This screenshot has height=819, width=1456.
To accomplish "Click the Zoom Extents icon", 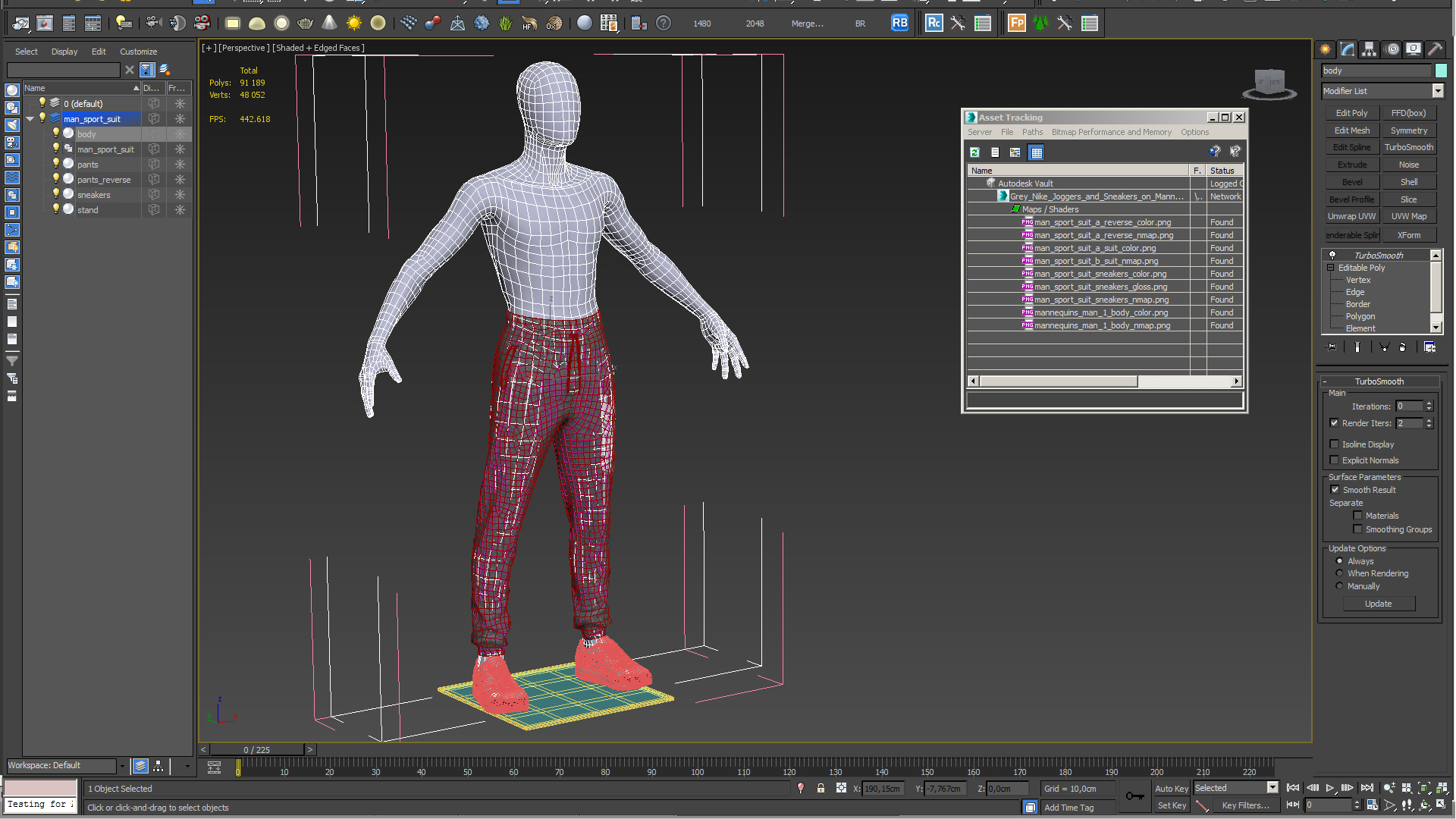I will 1423,789.
